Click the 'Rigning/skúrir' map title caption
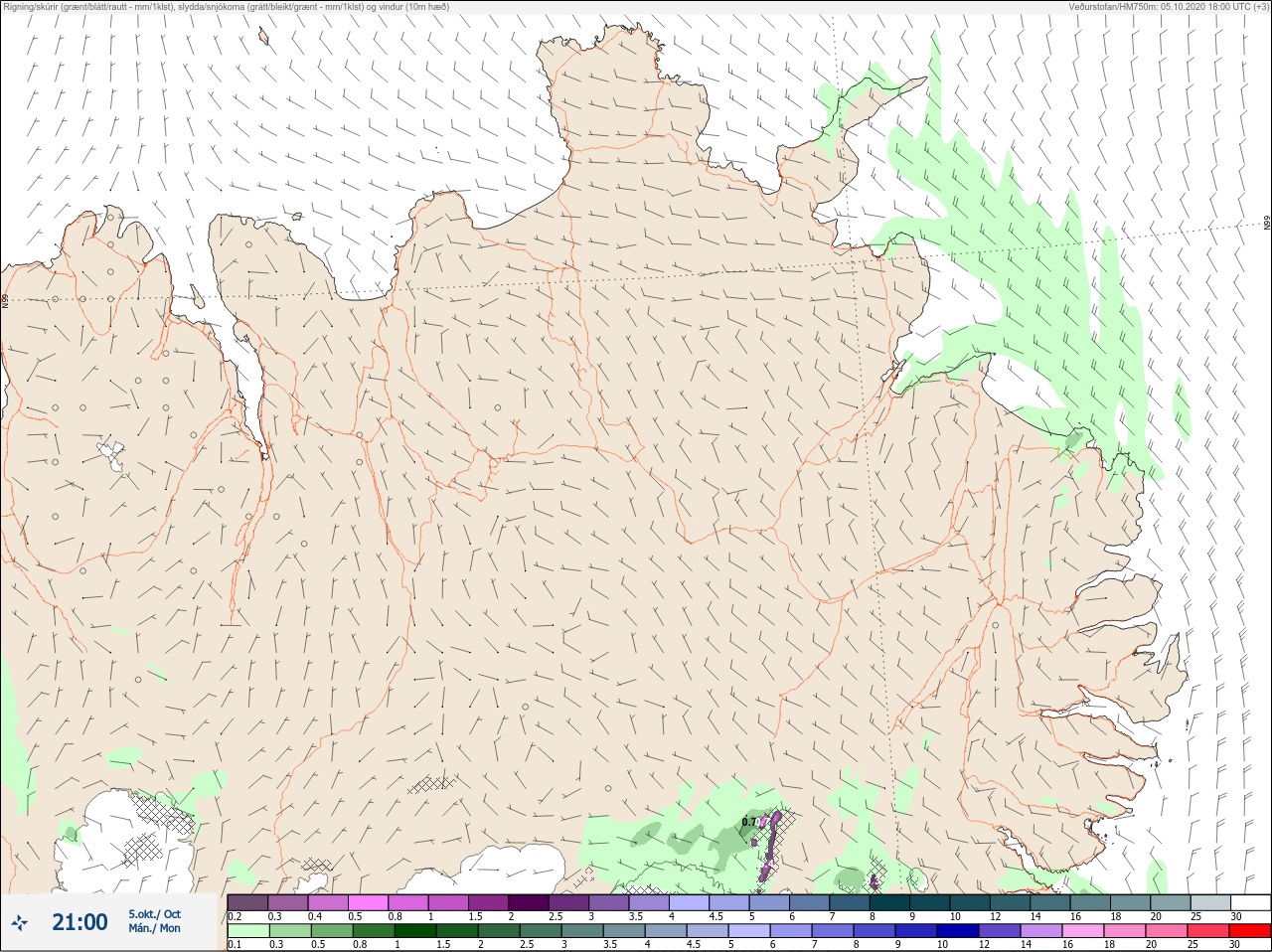The image size is (1272, 952). (x=227, y=6)
